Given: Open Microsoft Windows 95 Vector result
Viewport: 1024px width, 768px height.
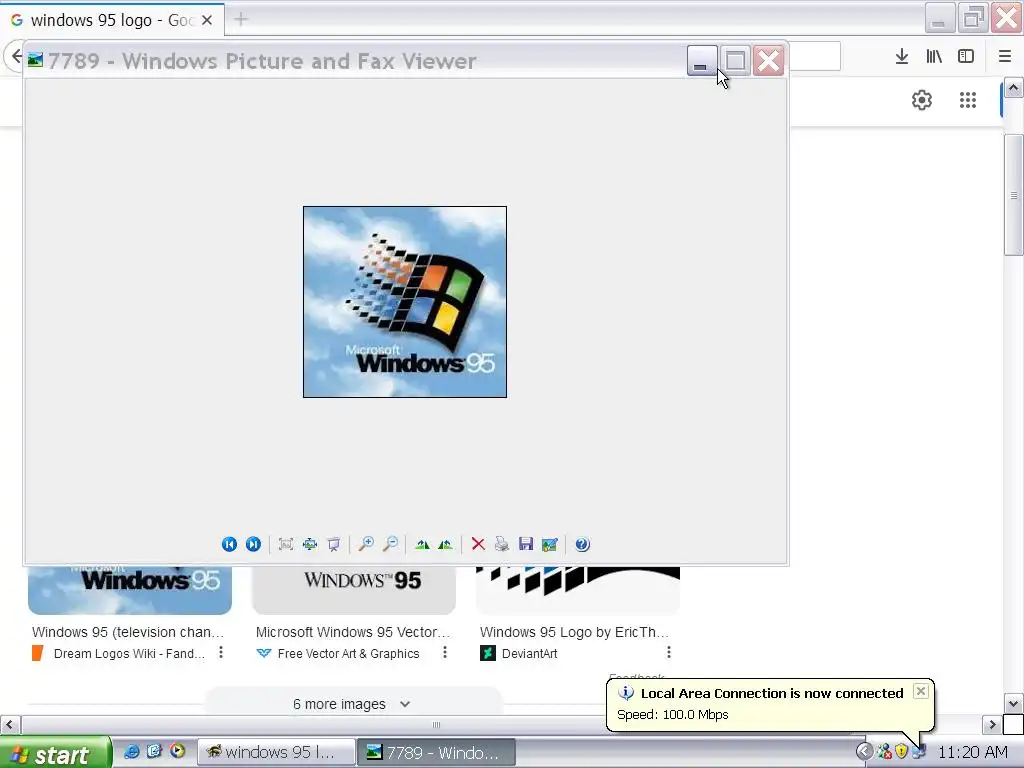Looking at the screenshot, I should pyautogui.click(x=353, y=632).
